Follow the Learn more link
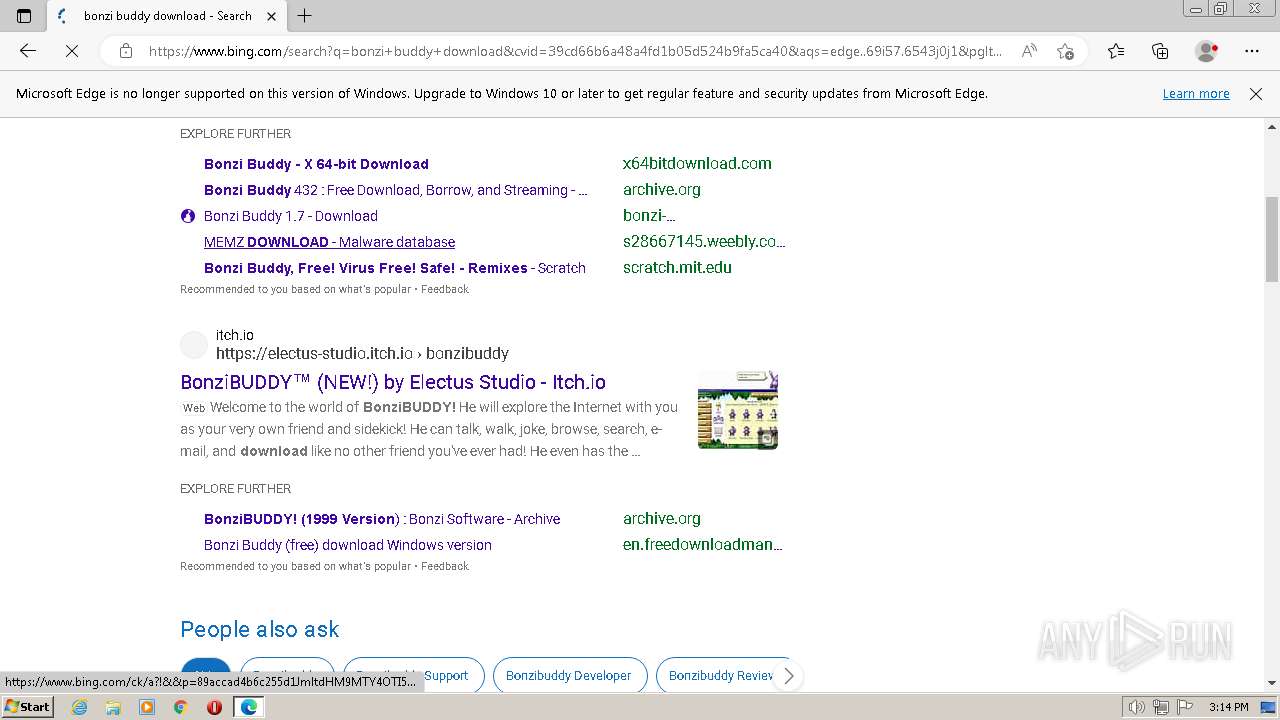 pos(1196,94)
